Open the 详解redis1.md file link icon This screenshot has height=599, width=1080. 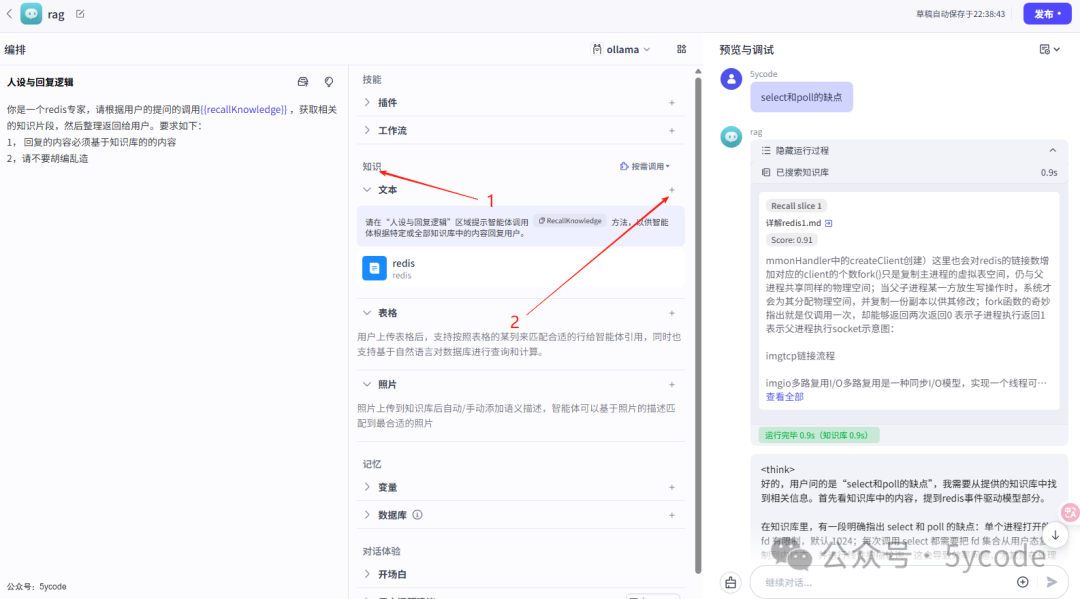pos(829,223)
